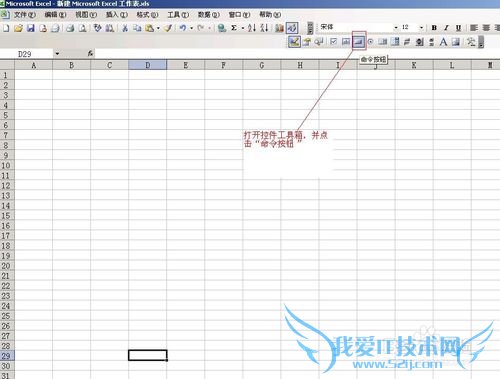Save the workbook using the floppy icon

(x=31, y=28)
